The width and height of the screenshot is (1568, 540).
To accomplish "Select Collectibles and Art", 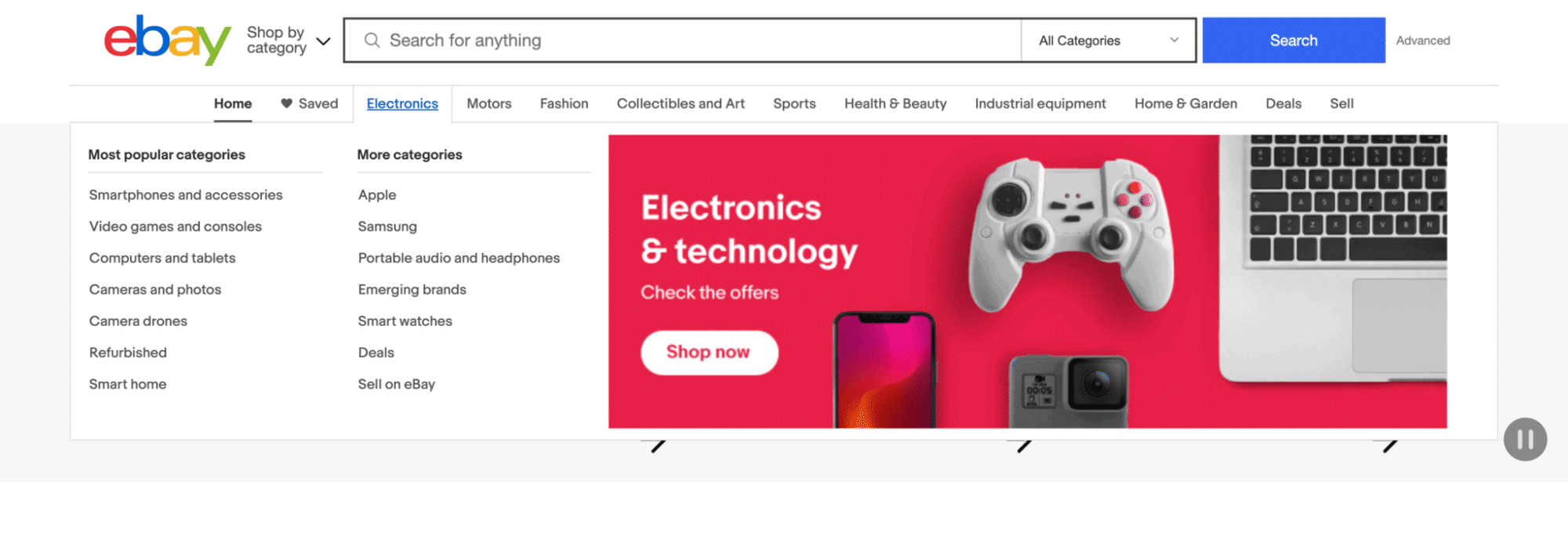I will click(x=680, y=103).
